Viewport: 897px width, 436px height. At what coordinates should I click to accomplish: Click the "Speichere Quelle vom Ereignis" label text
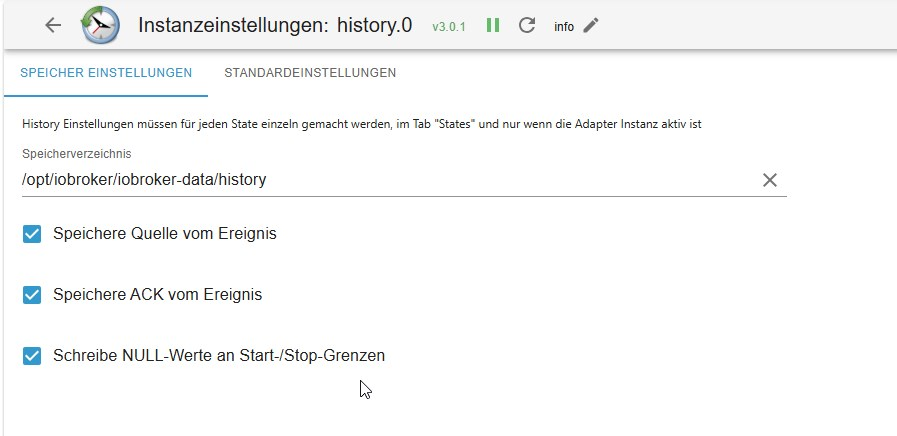click(x=165, y=234)
